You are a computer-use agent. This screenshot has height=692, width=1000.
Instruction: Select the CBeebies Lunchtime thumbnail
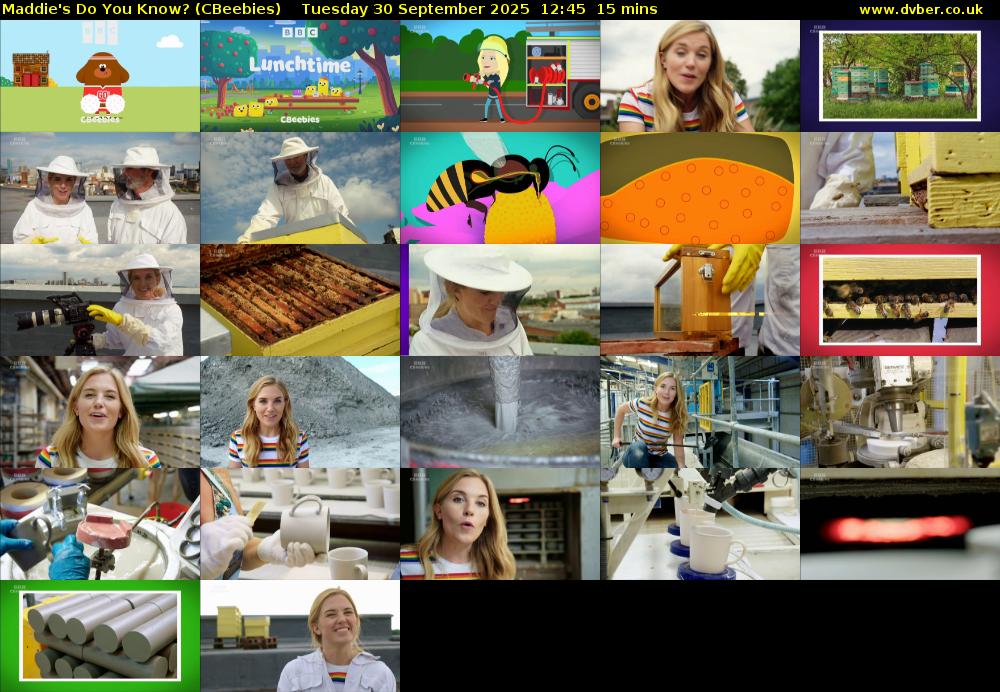tap(300, 76)
